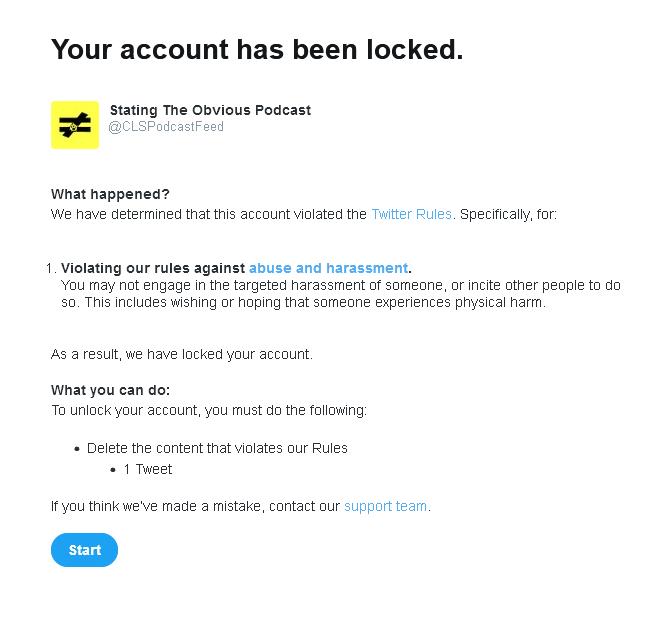Screen dimensions: 665x621
Task: Click 'We have determined that this account' sentence
Action: tap(208, 214)
